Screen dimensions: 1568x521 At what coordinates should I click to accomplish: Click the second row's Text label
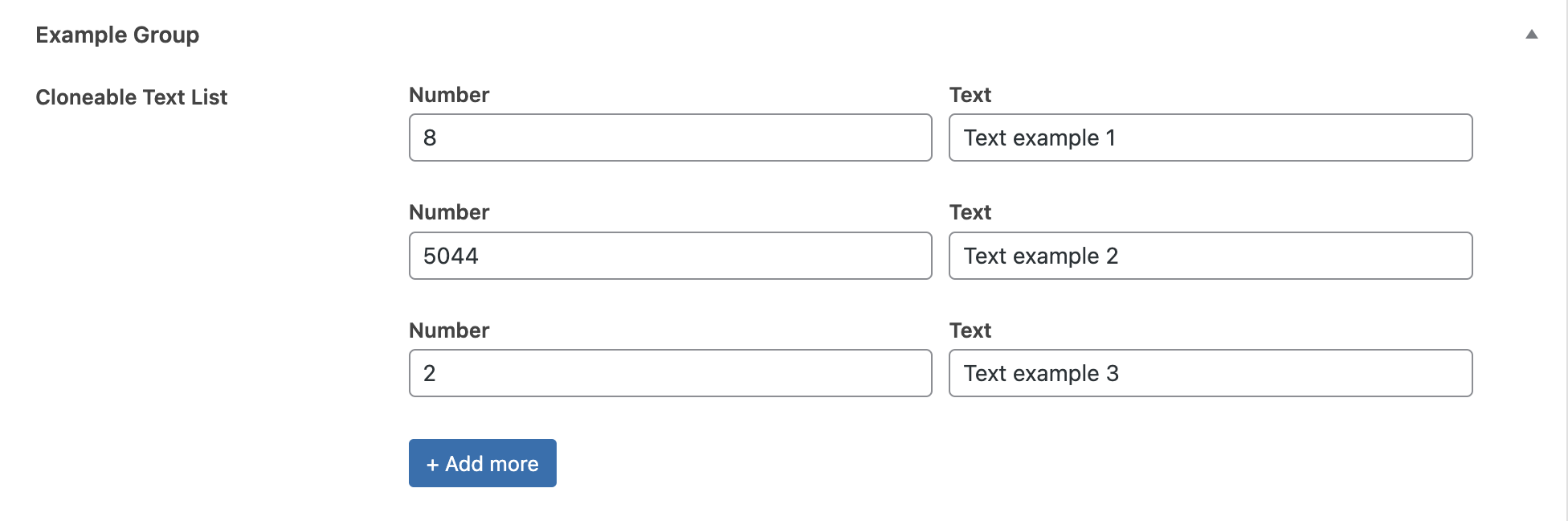970,212
